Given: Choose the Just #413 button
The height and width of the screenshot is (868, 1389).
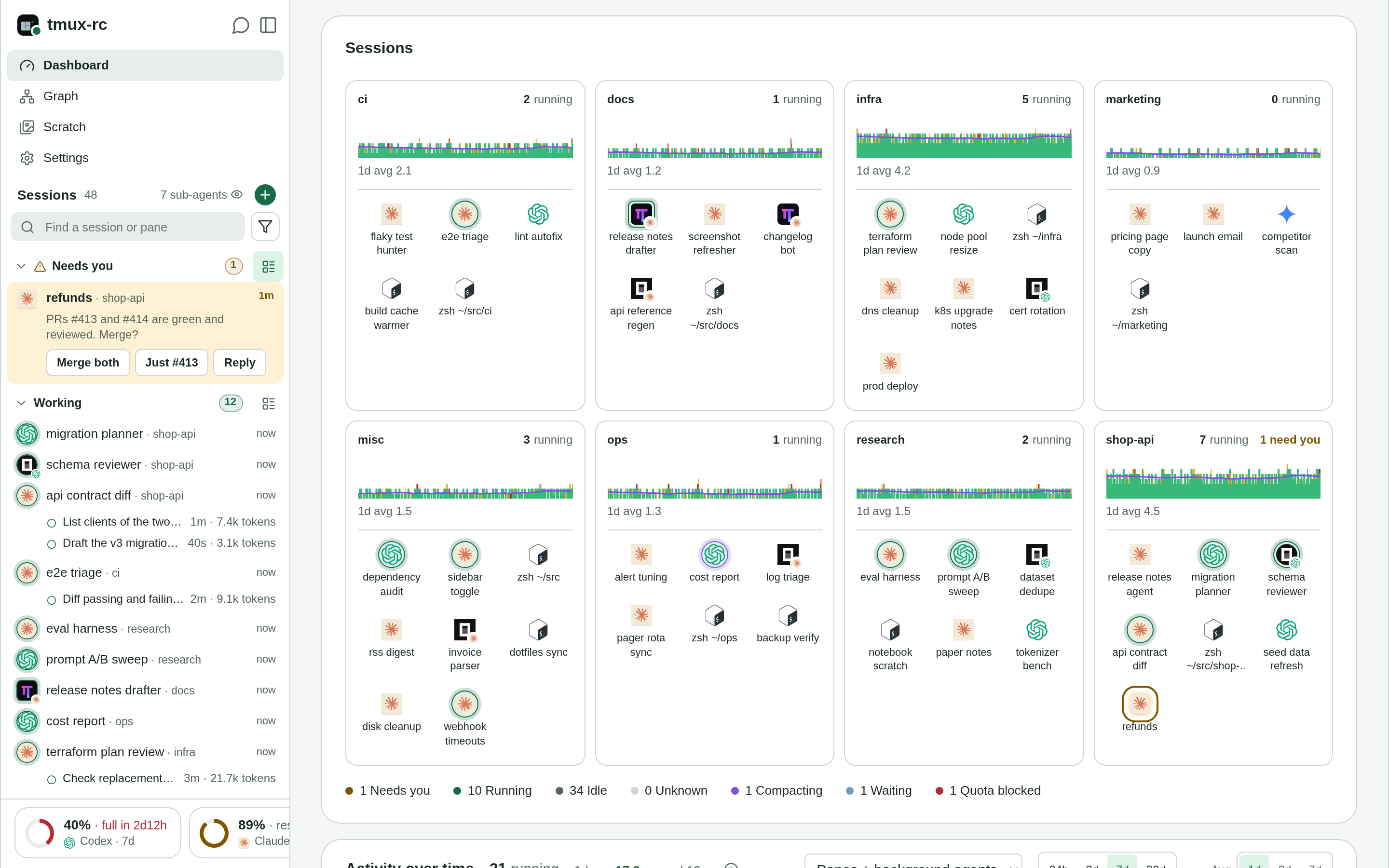Looking at the screenshot, I should tap(171, 362).
